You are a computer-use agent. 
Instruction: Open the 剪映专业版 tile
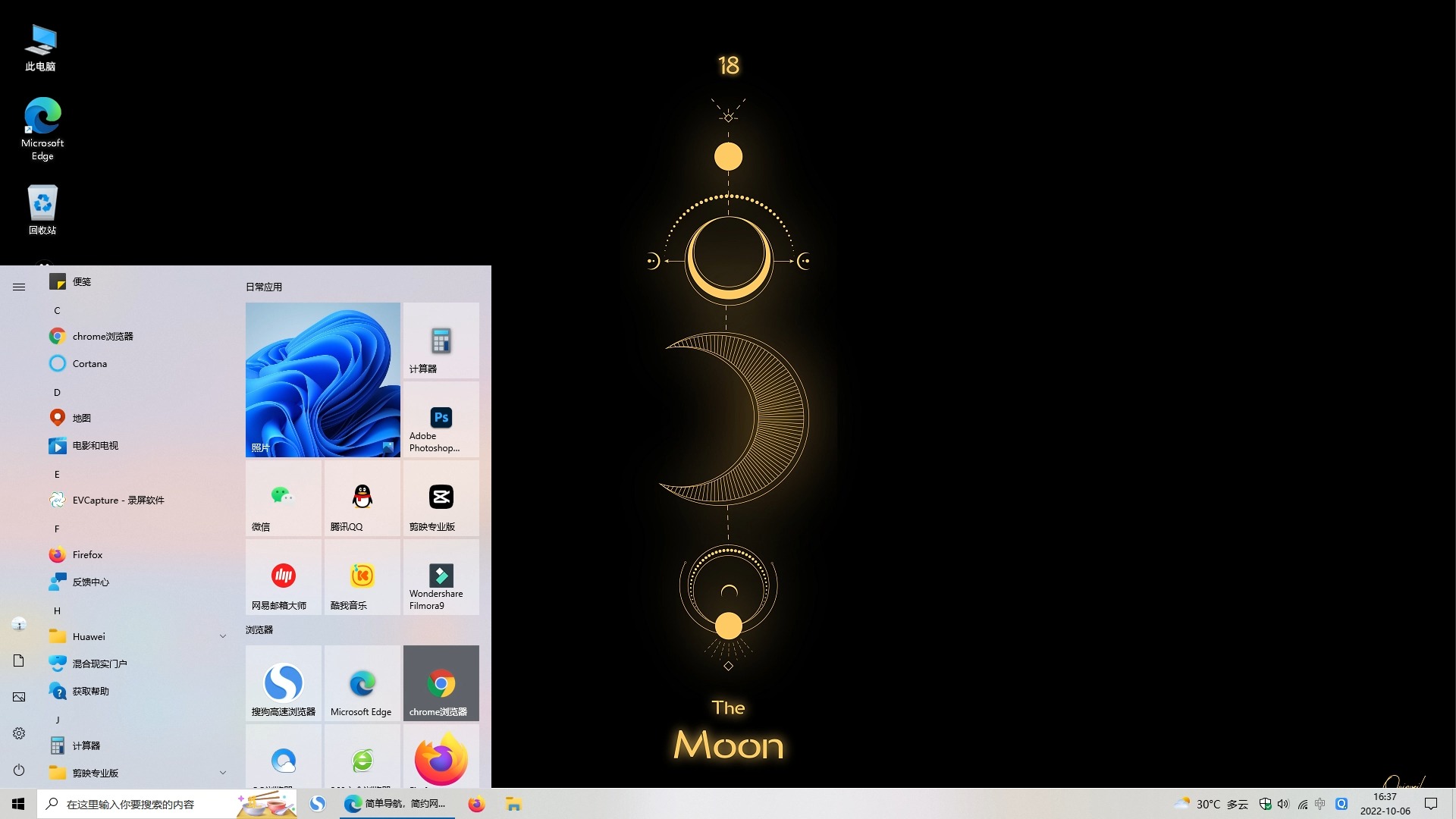[441, 498]
